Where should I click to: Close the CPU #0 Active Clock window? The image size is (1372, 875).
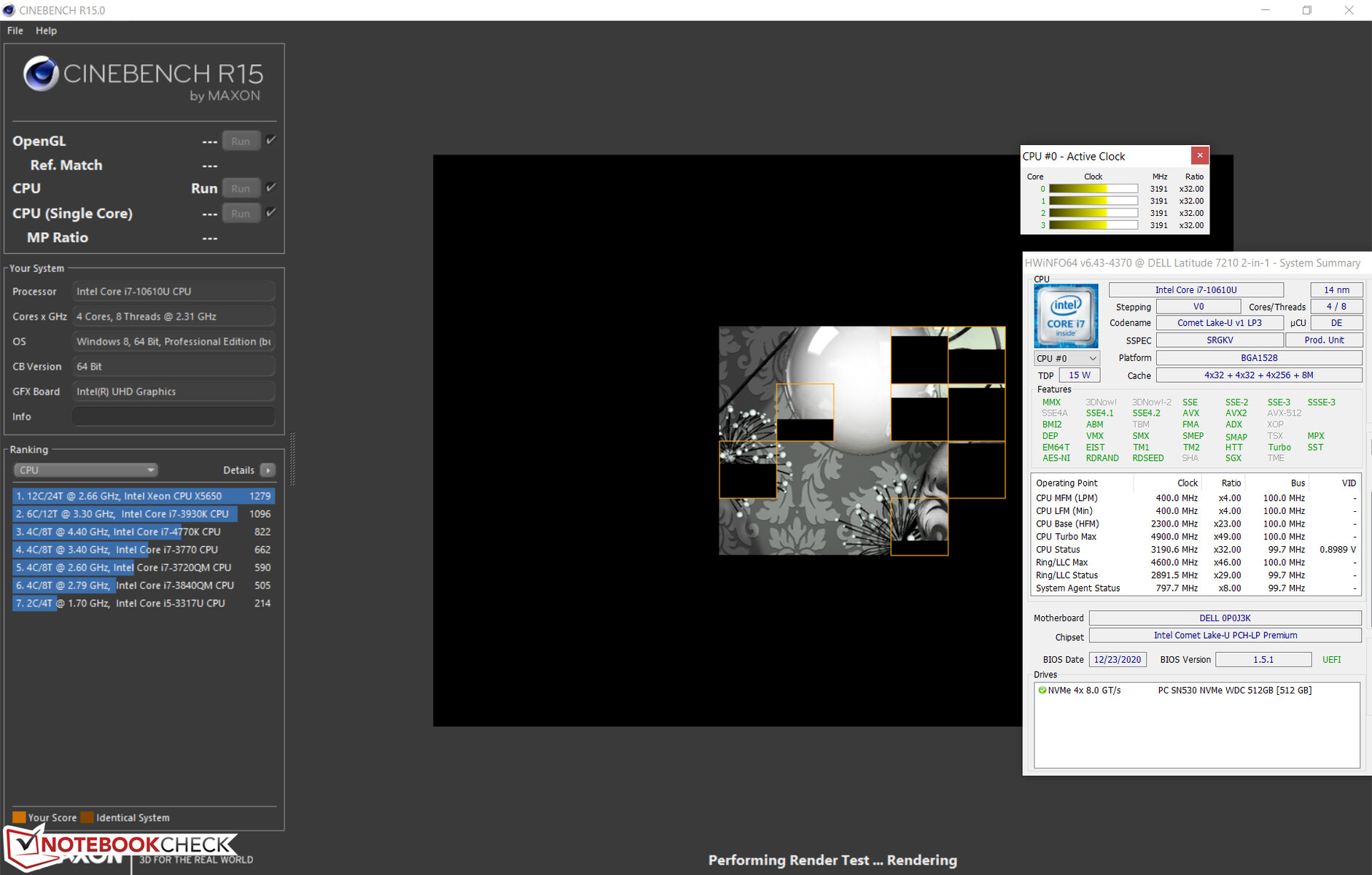pyautogui.click(x=1199, y=155)
